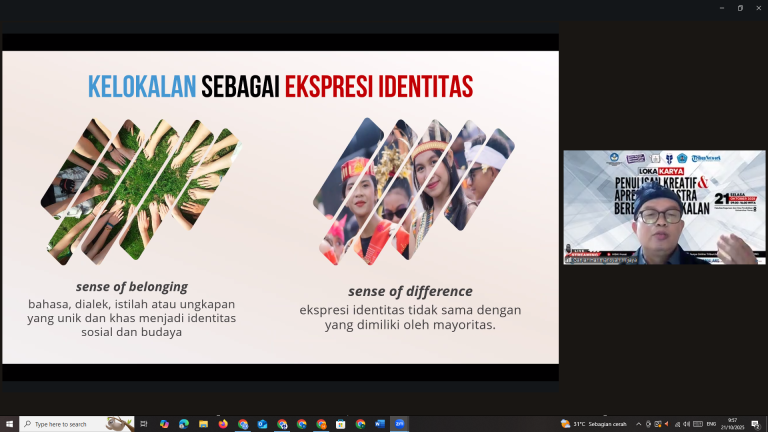Image resolution: width=768 pixels, height=432 pixels.
Task: Select the active Zoom taskbar icon
Action: (400, 424)
